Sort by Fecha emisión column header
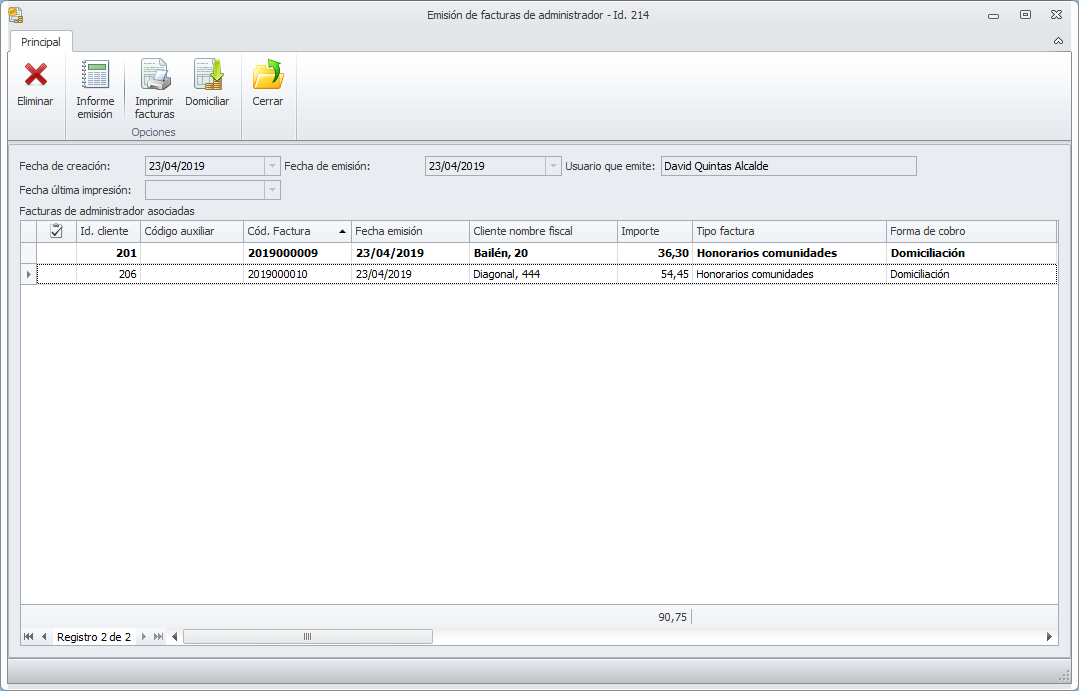This screenshot has height=691, width=1079. 410,231
